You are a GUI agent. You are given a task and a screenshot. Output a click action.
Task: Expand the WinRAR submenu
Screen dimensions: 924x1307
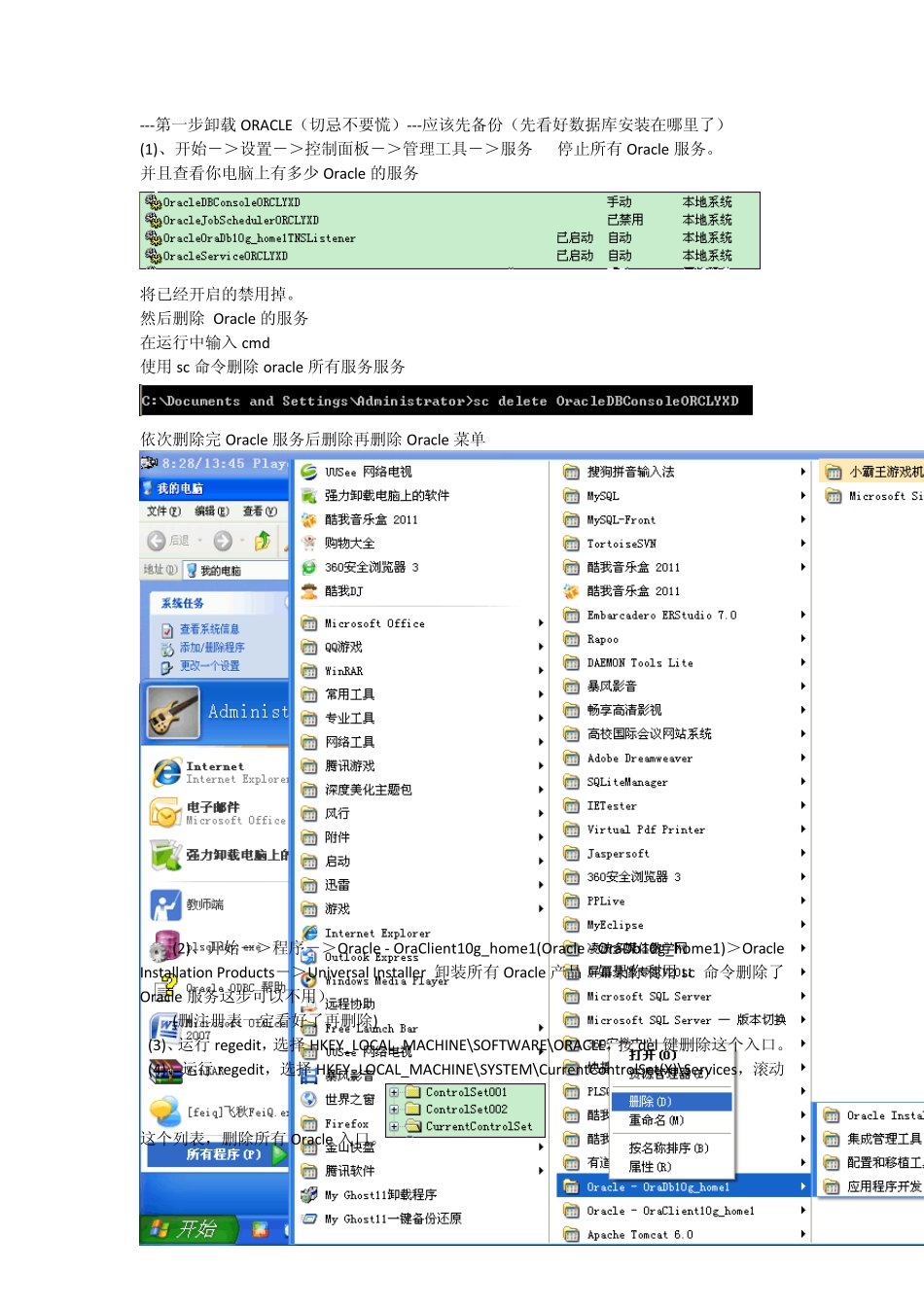(x=541, y=671)
